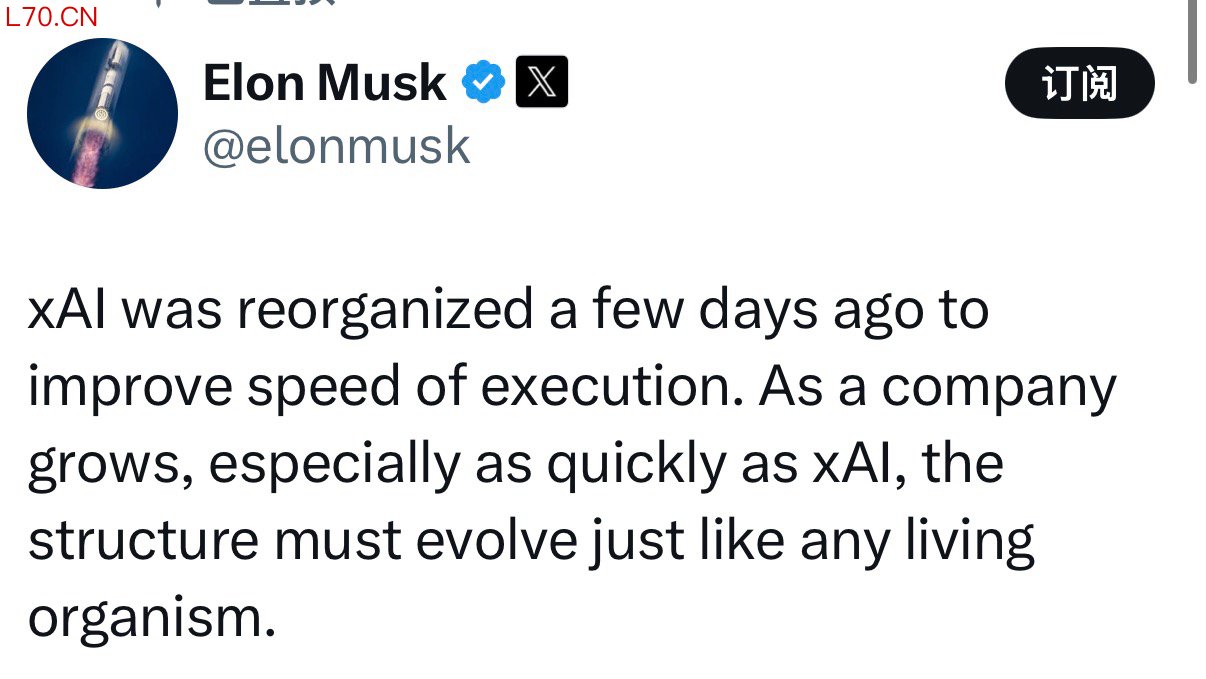Open the rocket launch profile avatar
This screenshot has width=1206, height=679.
pyautogui.click(x=102, y=113)
